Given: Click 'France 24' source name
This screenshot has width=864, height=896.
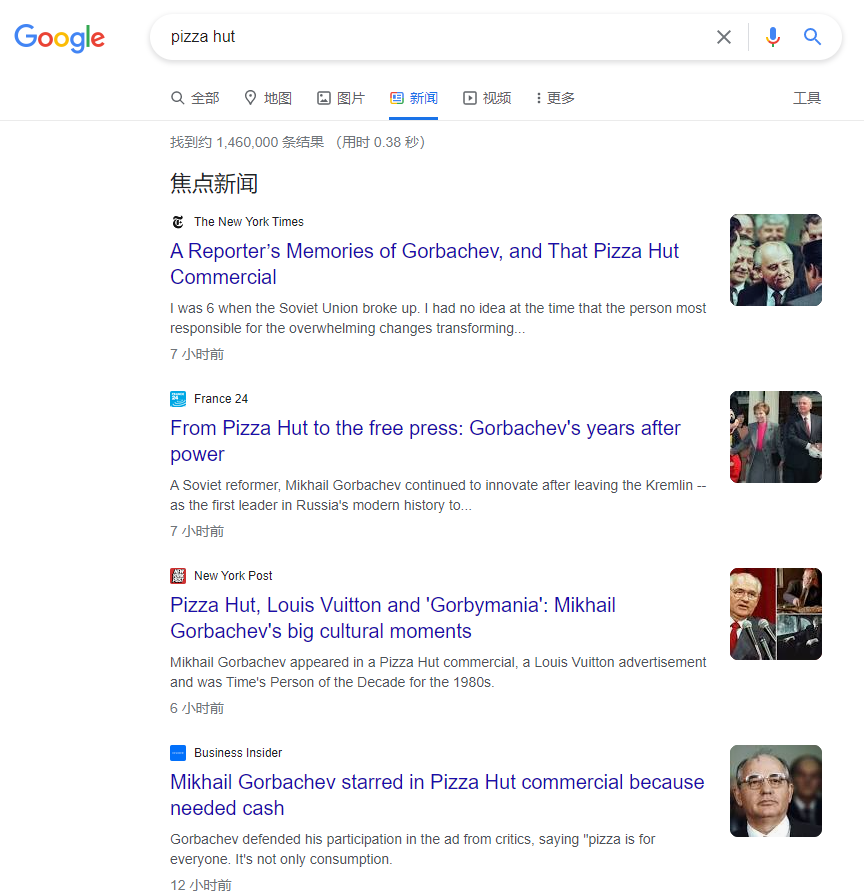Looking at the screenshot, I should tap(221, 399).
